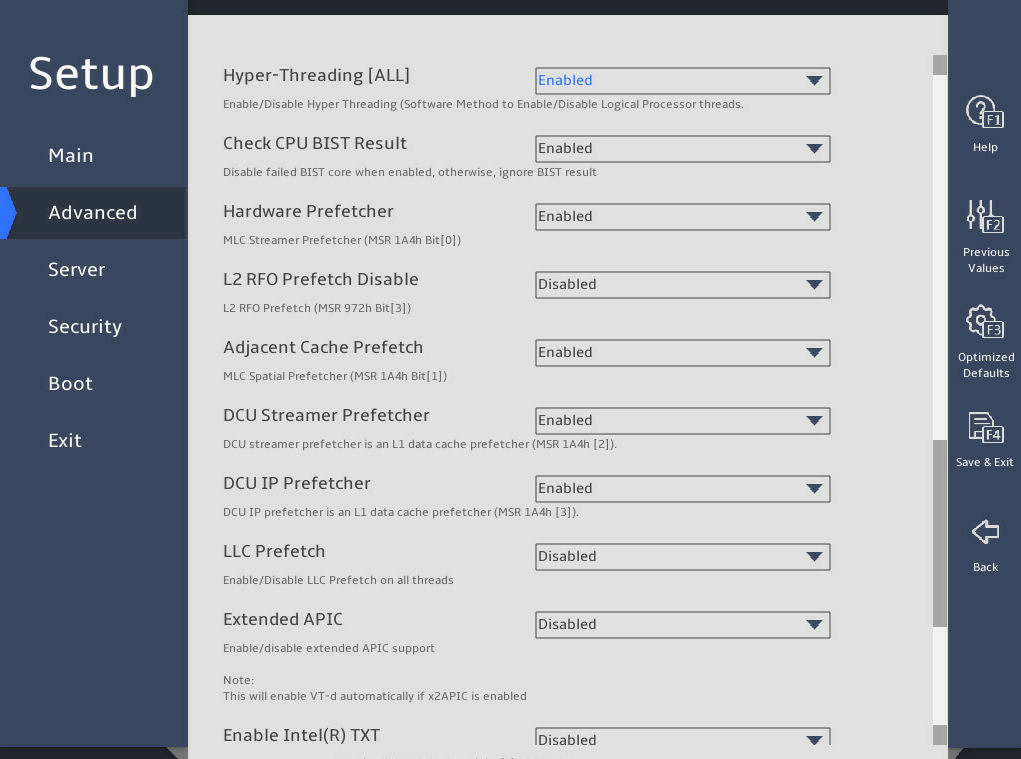Viewport: 1021px width, 759px height.
Task: Click 'Enable/Disable LLC Prefetch on all threads' text
Action: click(338, 580)
